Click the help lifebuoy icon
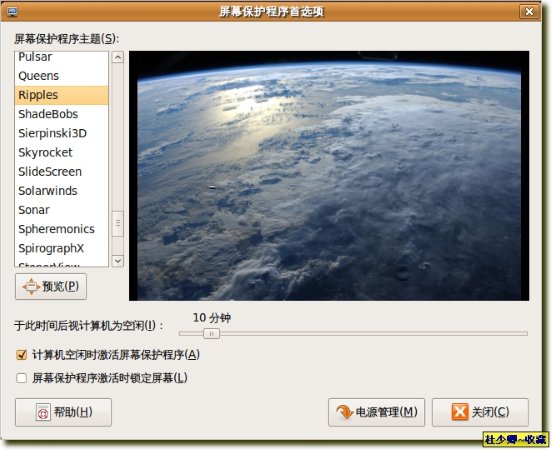 (43, 412)
